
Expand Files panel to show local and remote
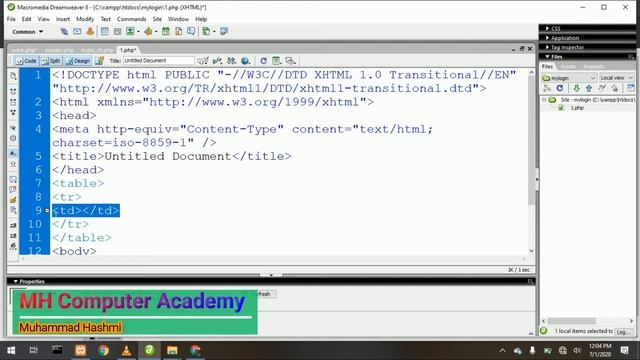pyautogui.click(x=631, y=88)
